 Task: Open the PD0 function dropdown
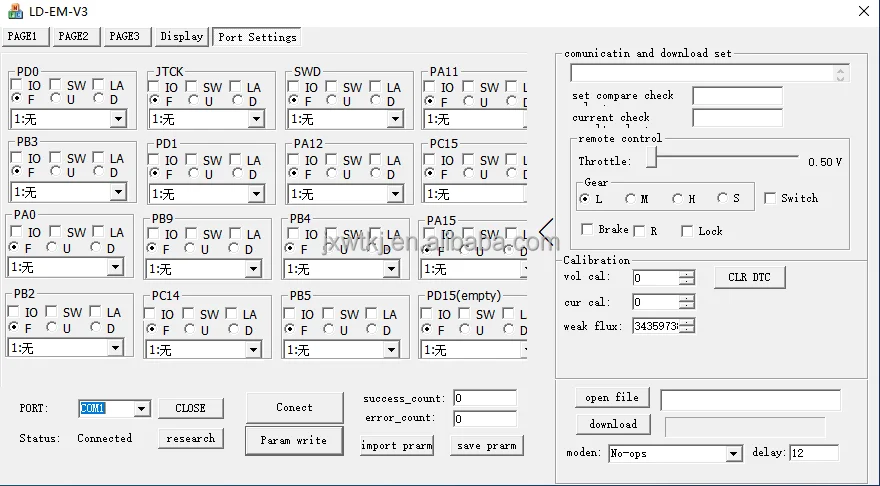coord(118,119)
